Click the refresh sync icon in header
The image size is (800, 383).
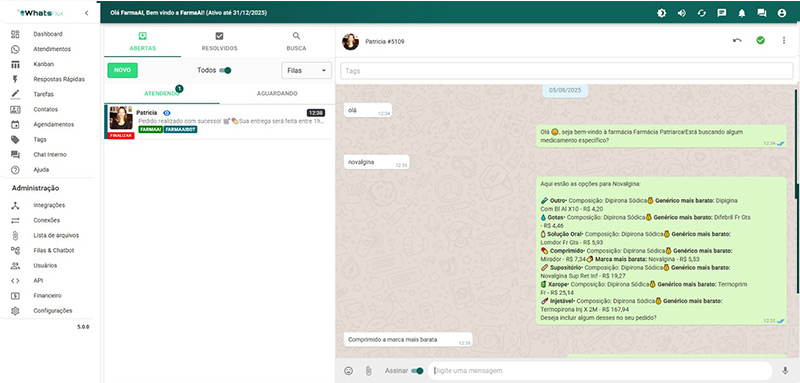702,13
